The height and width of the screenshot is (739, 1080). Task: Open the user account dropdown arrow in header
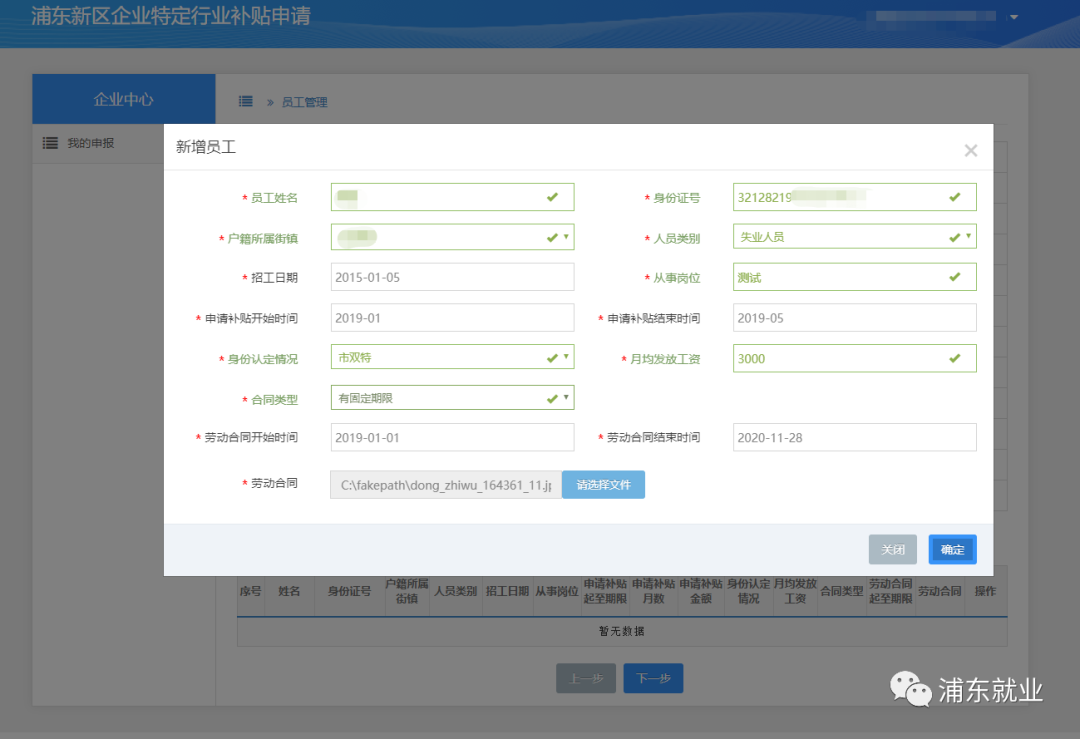pyautogui.click(x=1014, y=17)
